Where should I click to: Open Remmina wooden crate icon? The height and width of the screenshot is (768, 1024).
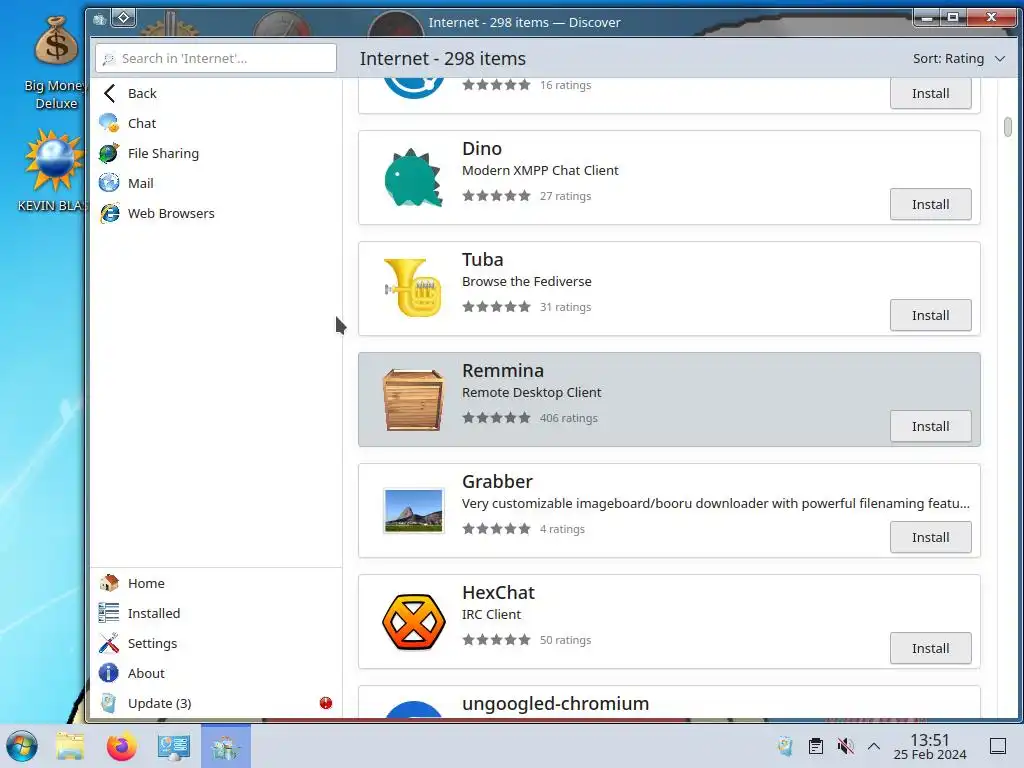413,400
